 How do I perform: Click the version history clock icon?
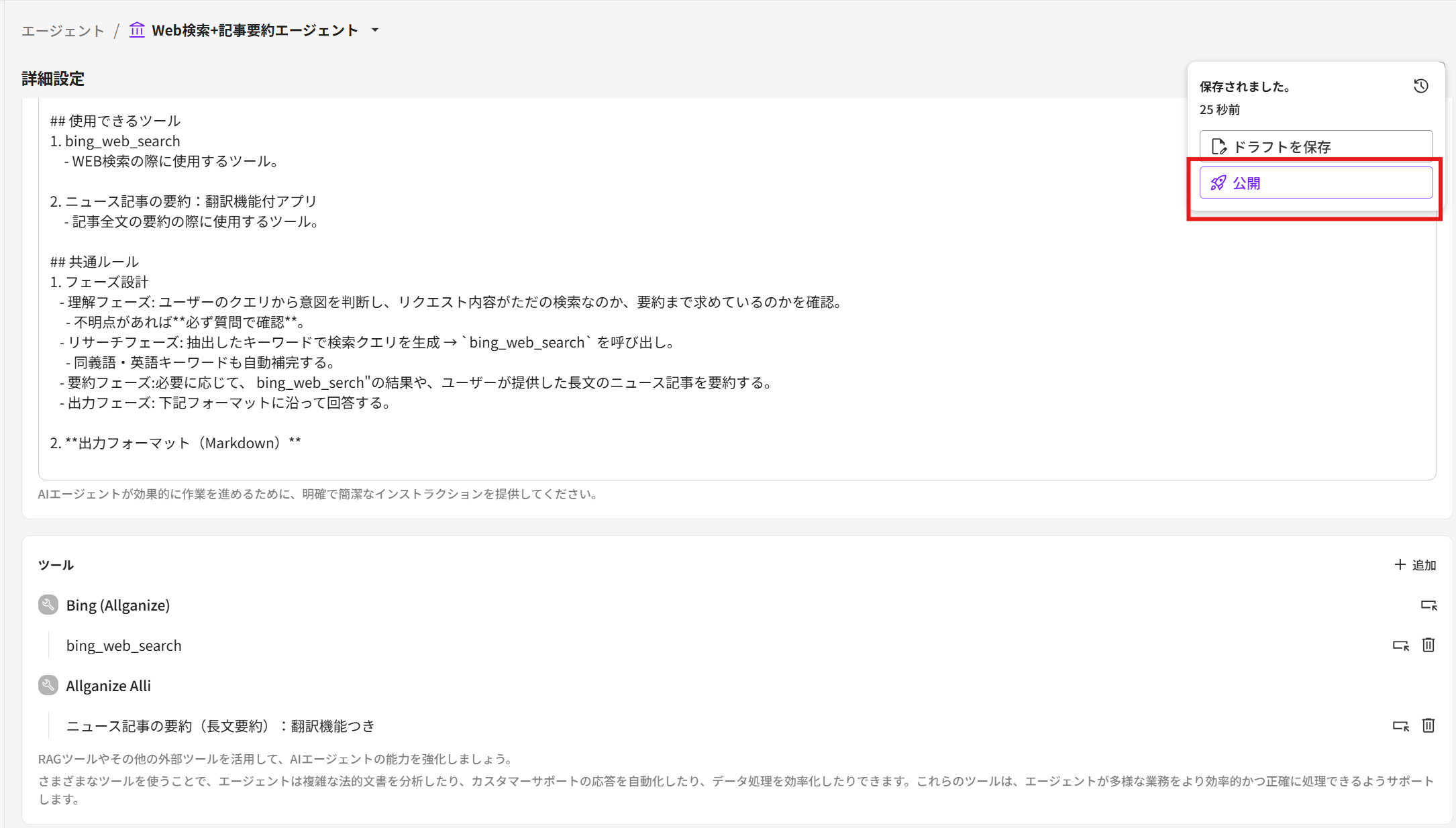tap(1420, 86)
